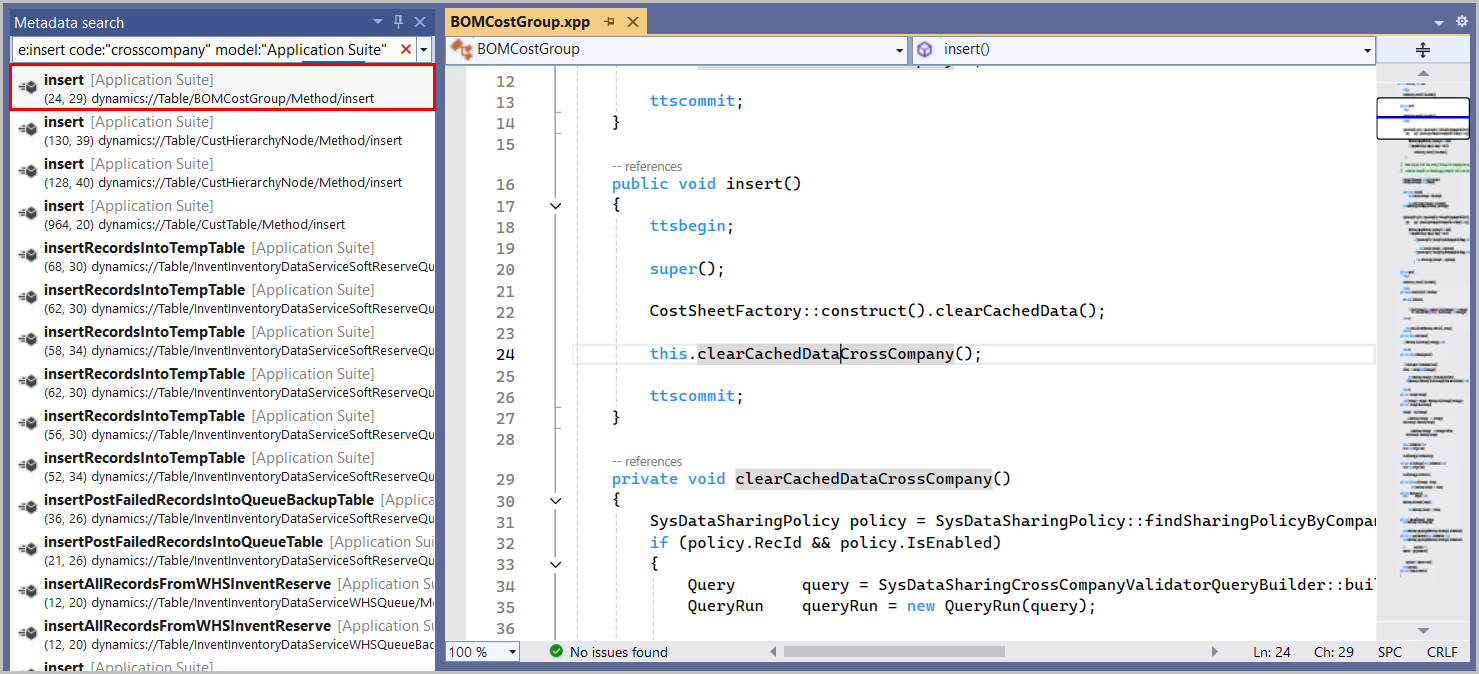This screenshot has width=1479, height=674.
Task: Open the Metadata search panel options menu
Action: (378, 21)
